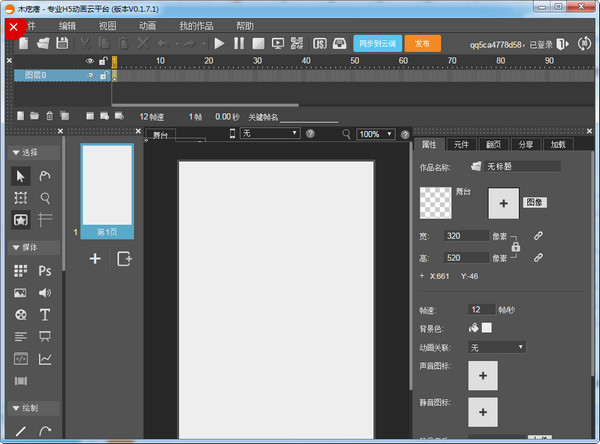Click the save floppy disk icon

[x=62, y=44]
